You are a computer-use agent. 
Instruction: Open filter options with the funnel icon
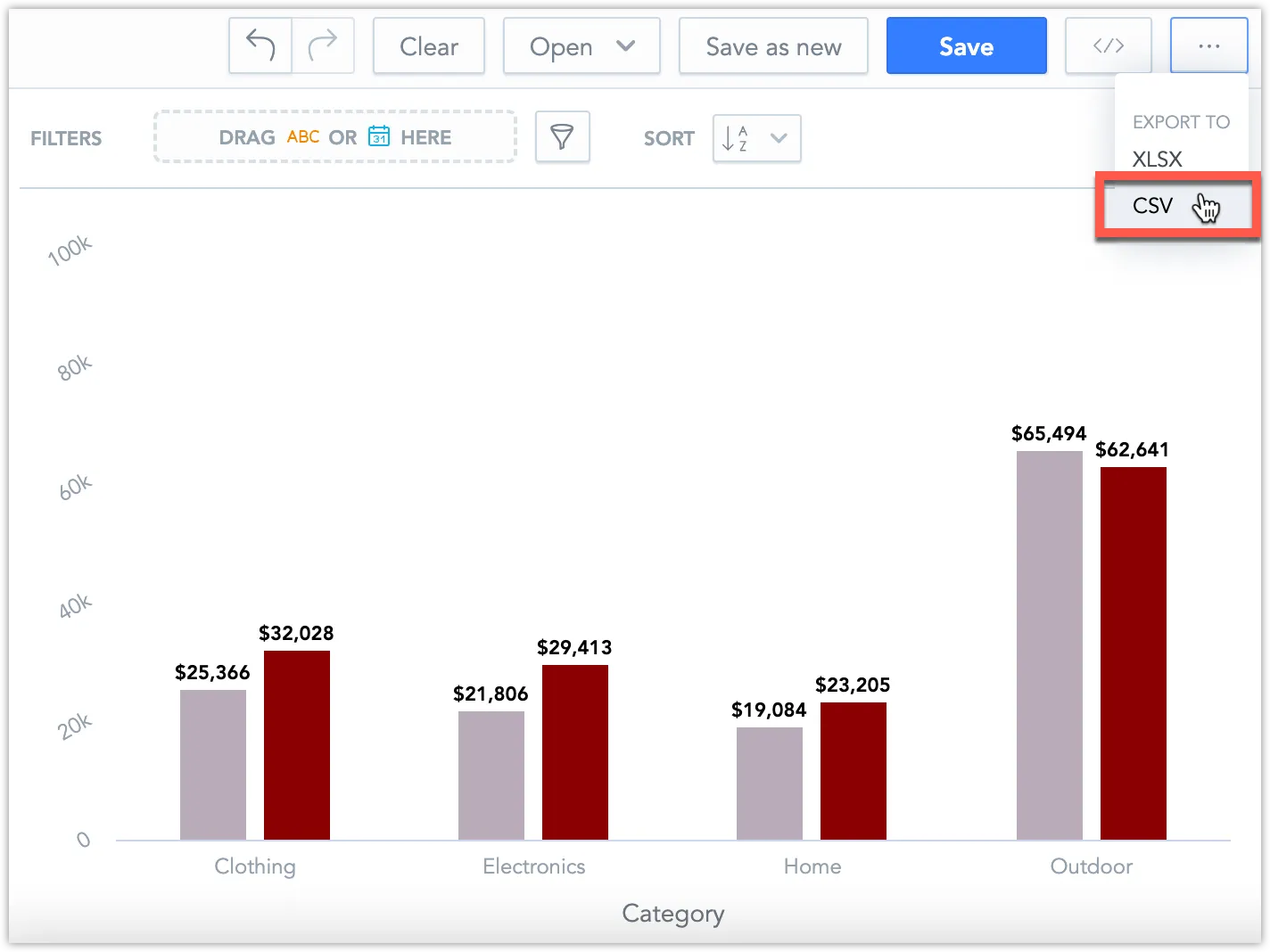click(562, 136)
